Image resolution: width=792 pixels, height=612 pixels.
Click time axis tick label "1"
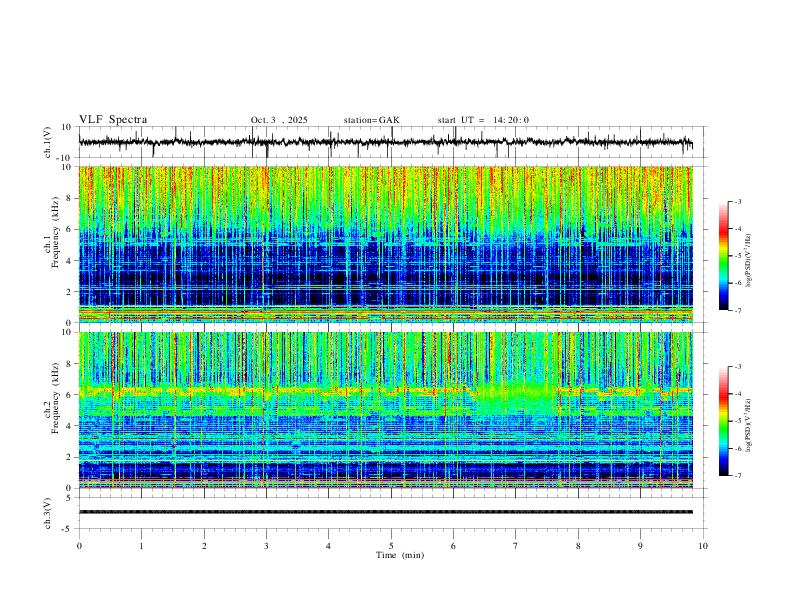[141, 546]
